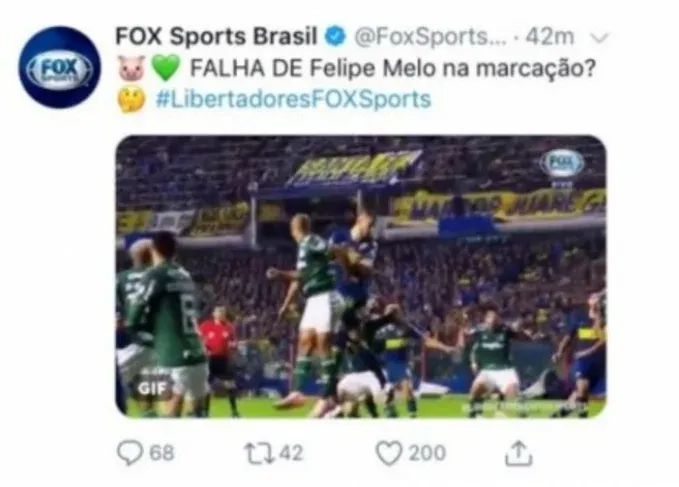Screen dimensions: 679x487
Task: Click the GIF badge on the media
Action: 152,388
